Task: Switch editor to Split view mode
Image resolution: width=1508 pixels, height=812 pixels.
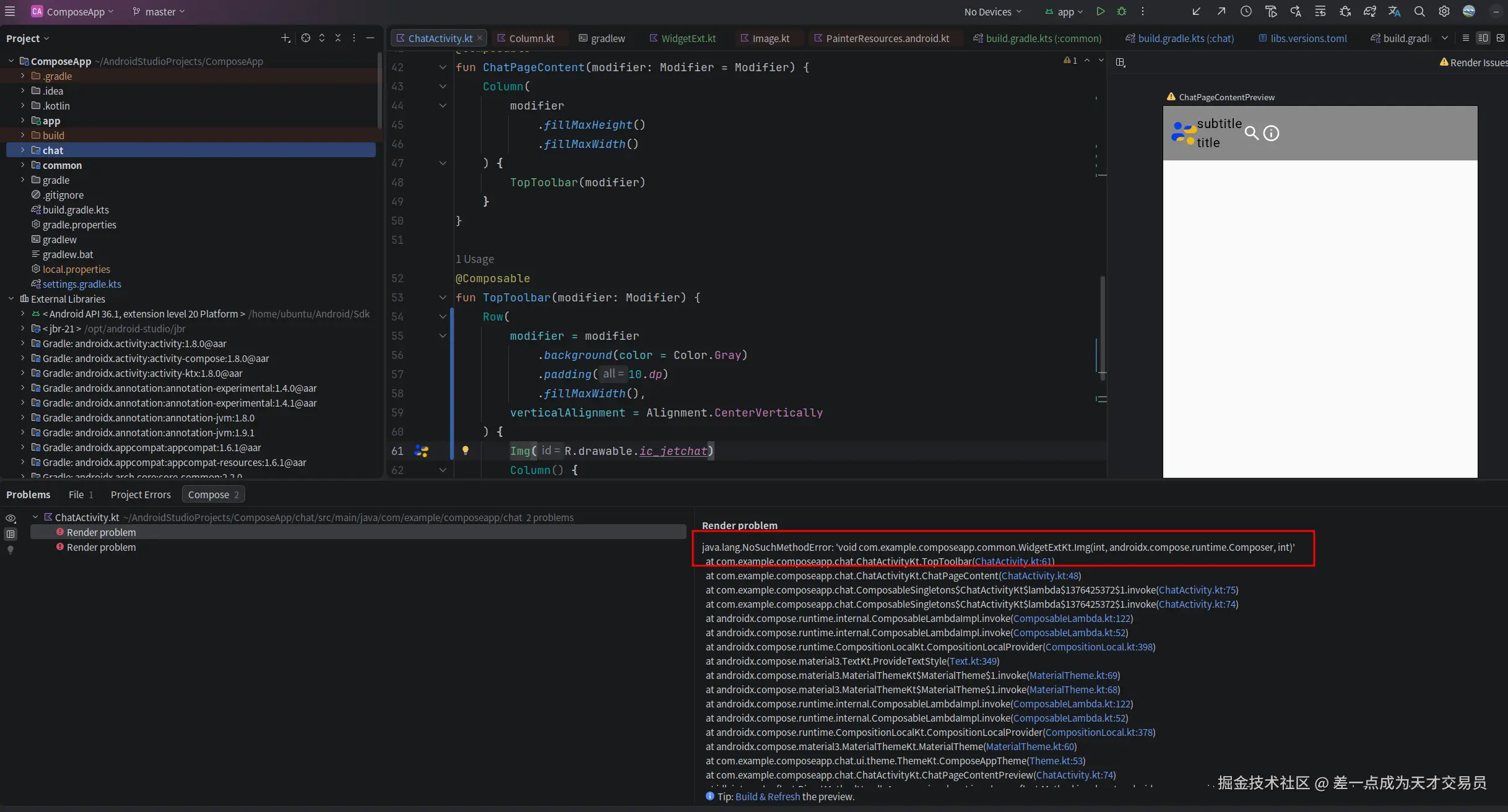Action: coord(1483,38)
